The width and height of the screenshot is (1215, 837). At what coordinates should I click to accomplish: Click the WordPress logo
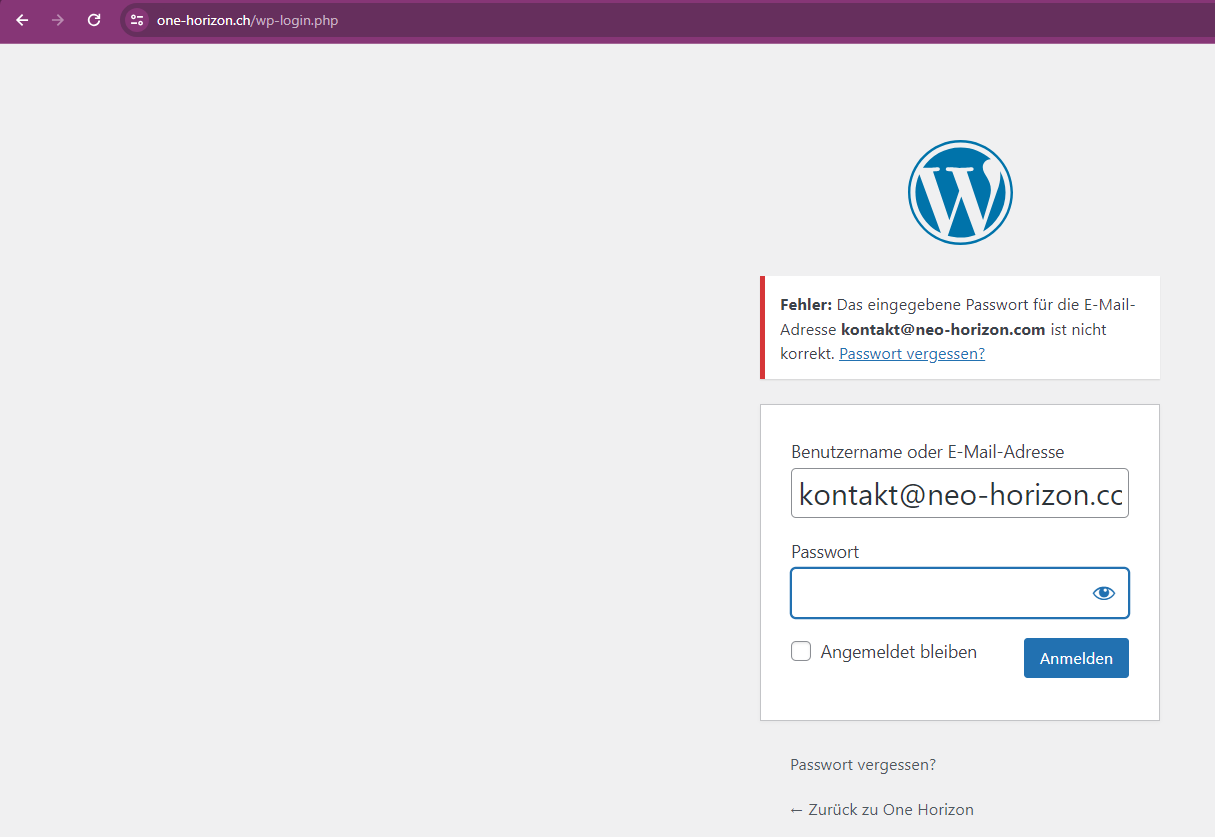pyautogui.click(x=960, y=192)
